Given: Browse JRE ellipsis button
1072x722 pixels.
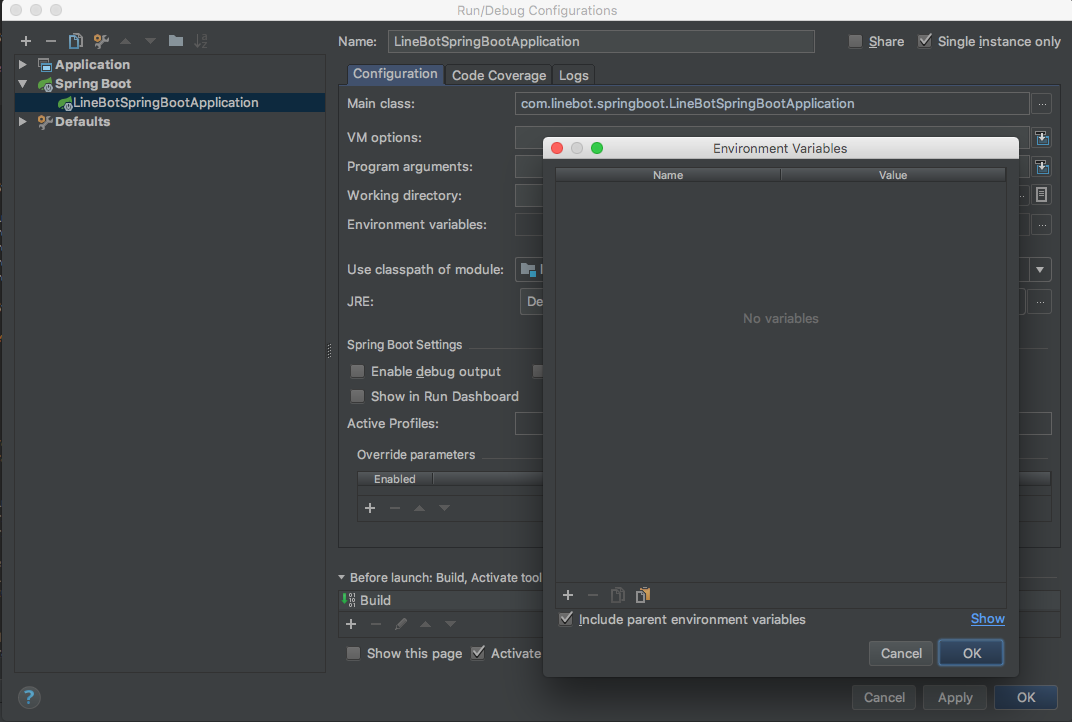Looking at the screenshot, I should (1040, 302).
